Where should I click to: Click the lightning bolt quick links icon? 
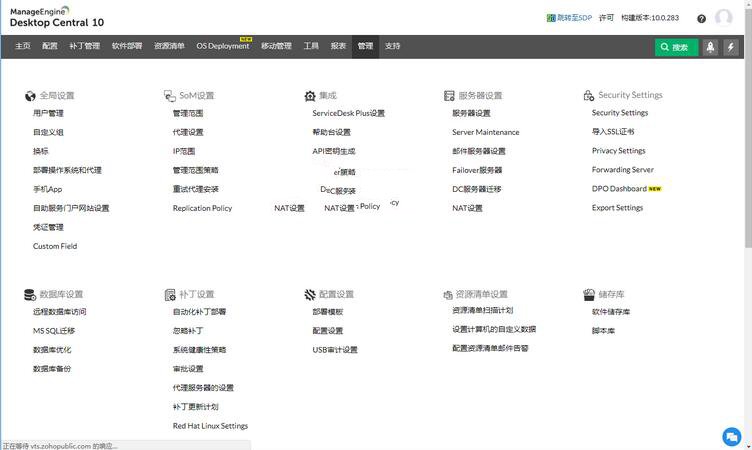731,47
